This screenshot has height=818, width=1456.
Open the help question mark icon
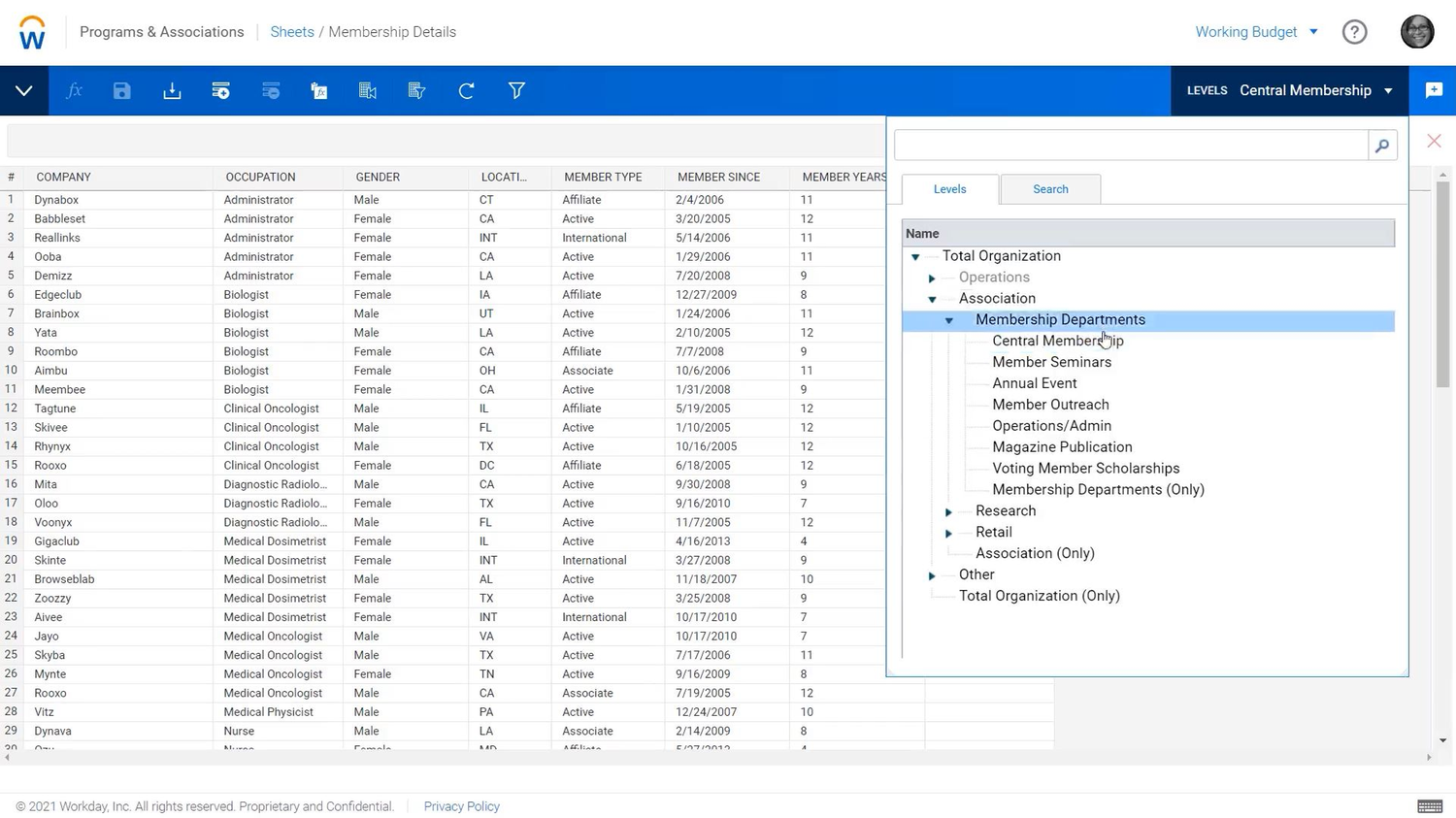[1355, 31]
